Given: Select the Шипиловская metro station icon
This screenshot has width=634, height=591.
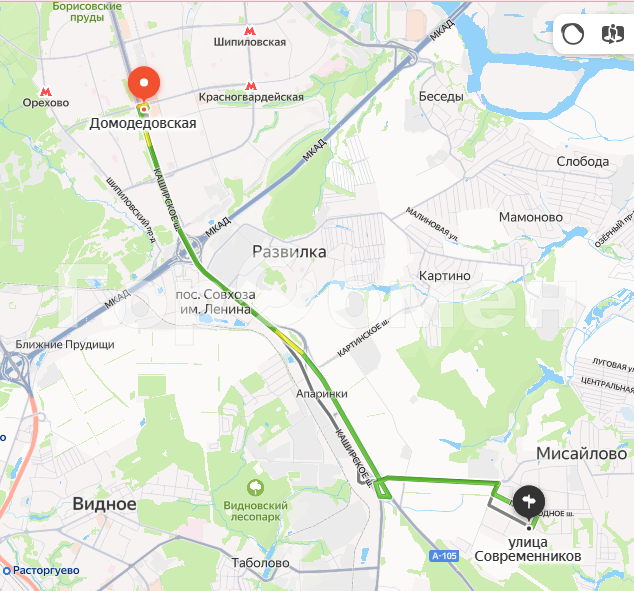Looking at the screenshot, I should [x=250, y=31].
